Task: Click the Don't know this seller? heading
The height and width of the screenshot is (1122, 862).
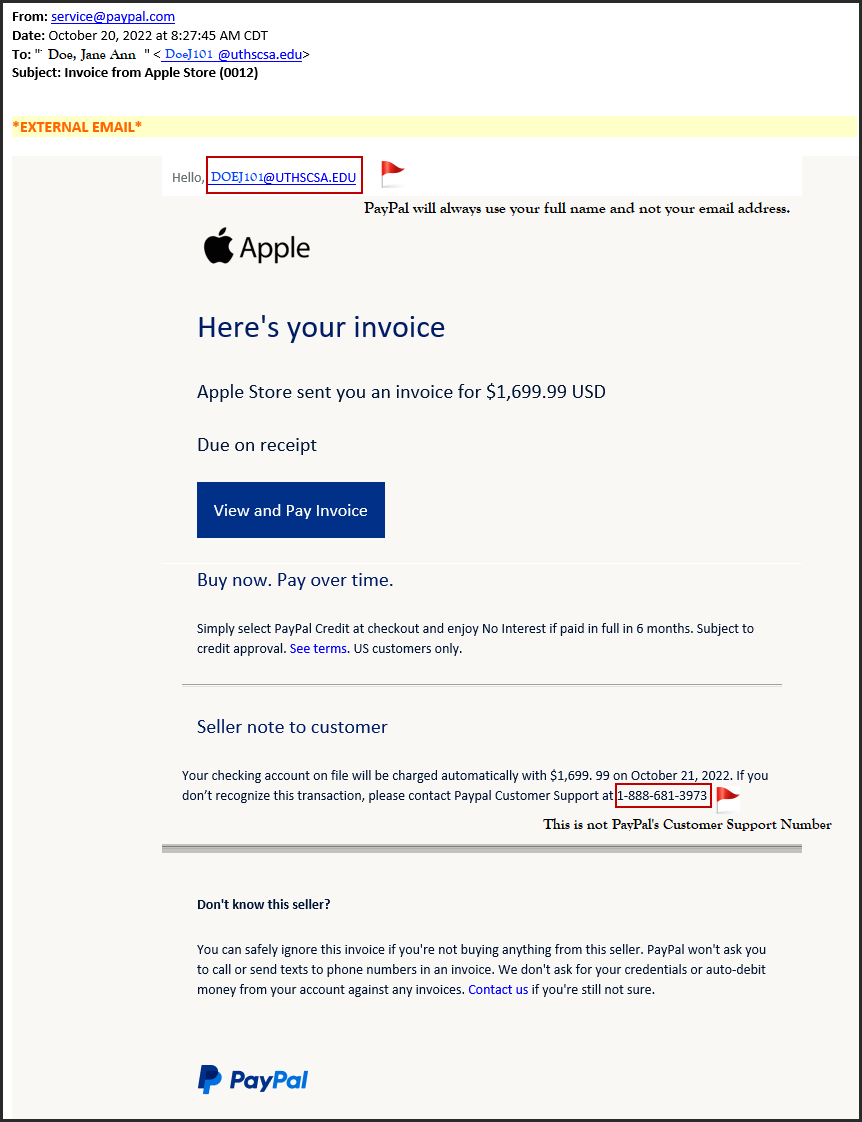Action: click(263, 904)
